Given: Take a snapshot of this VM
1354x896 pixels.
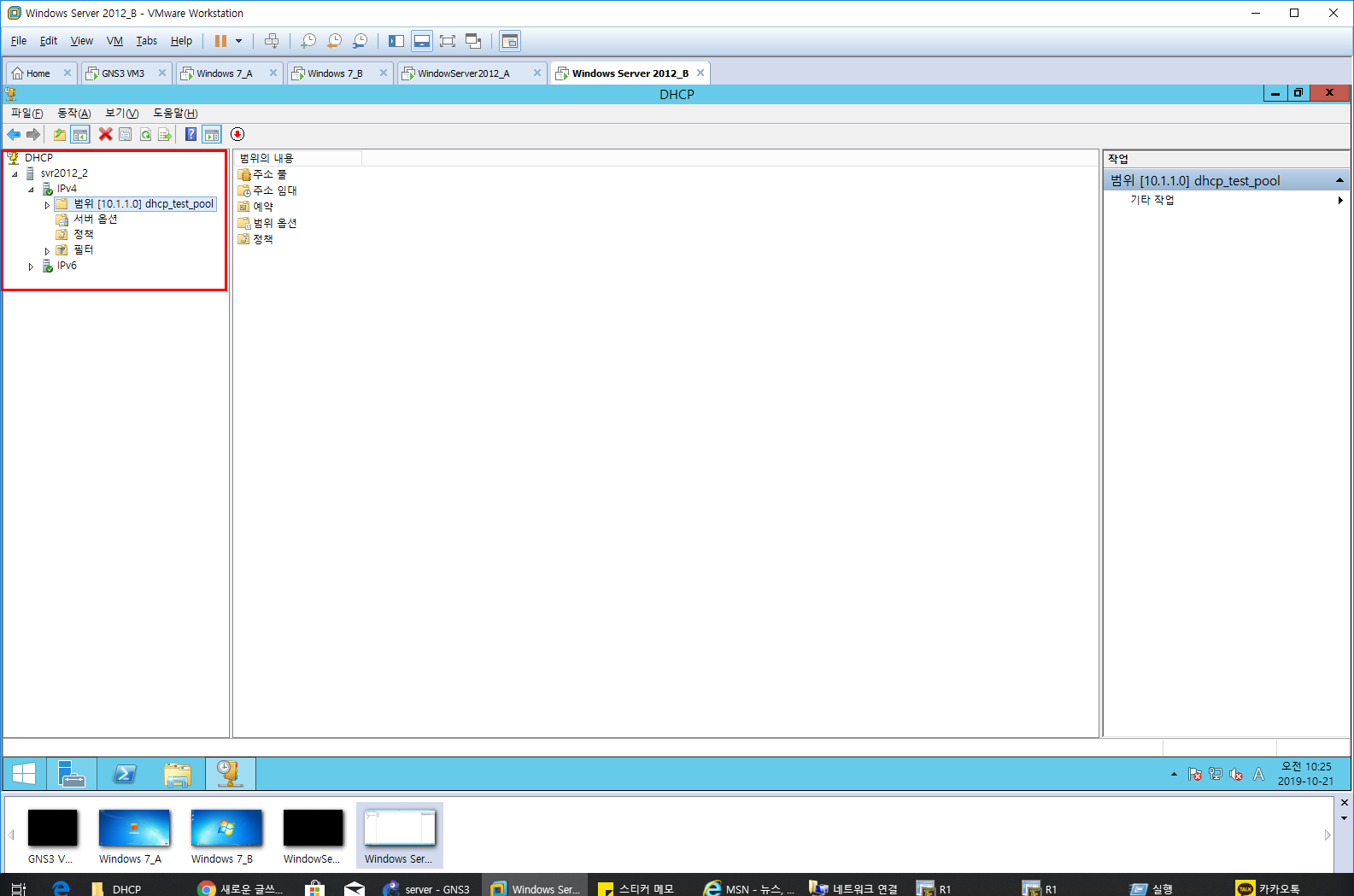Looking at the screenshot, I should pos(308,41).
